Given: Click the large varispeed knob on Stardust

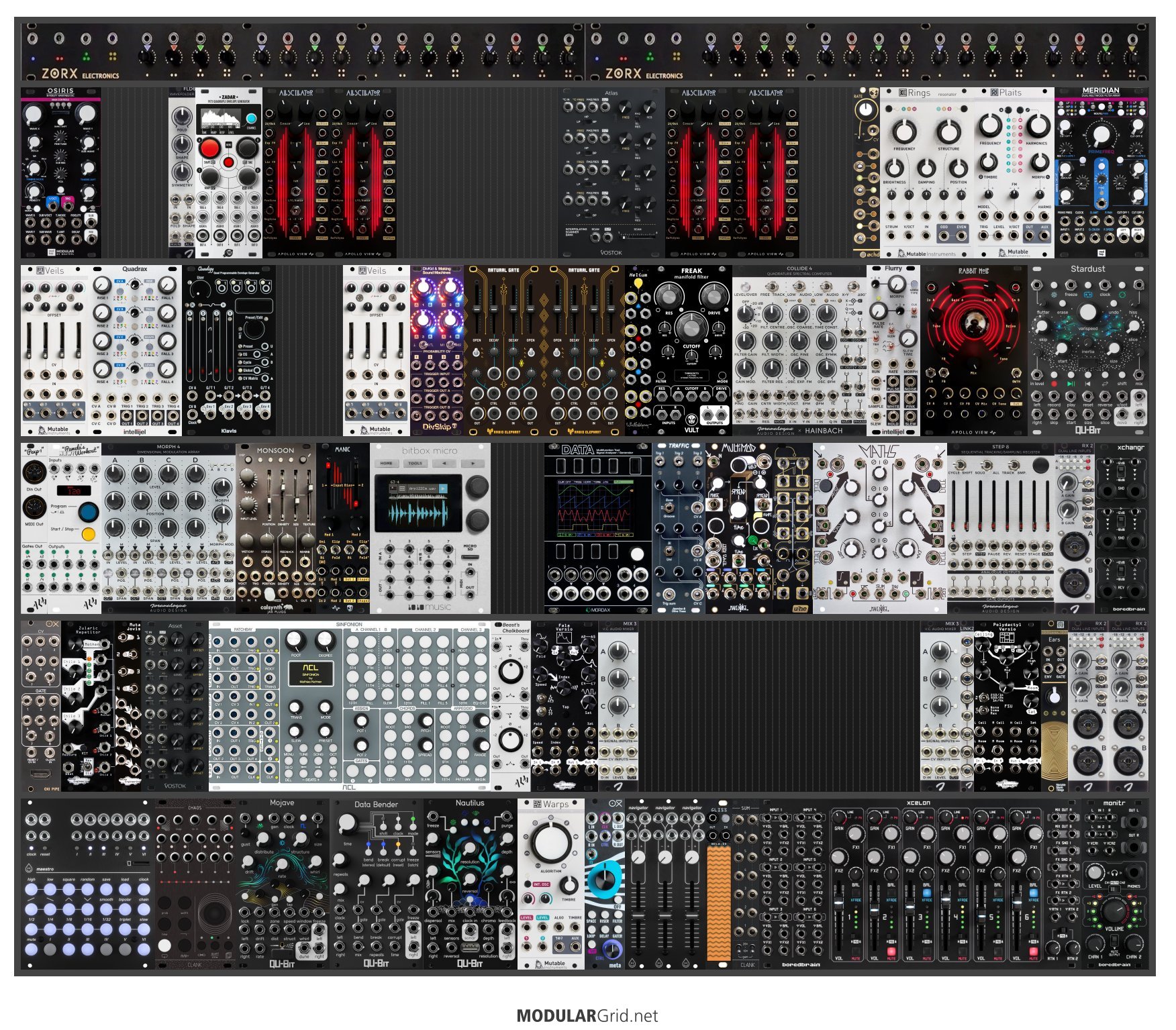Looking at the screenshot, I should coord(1088,312).
